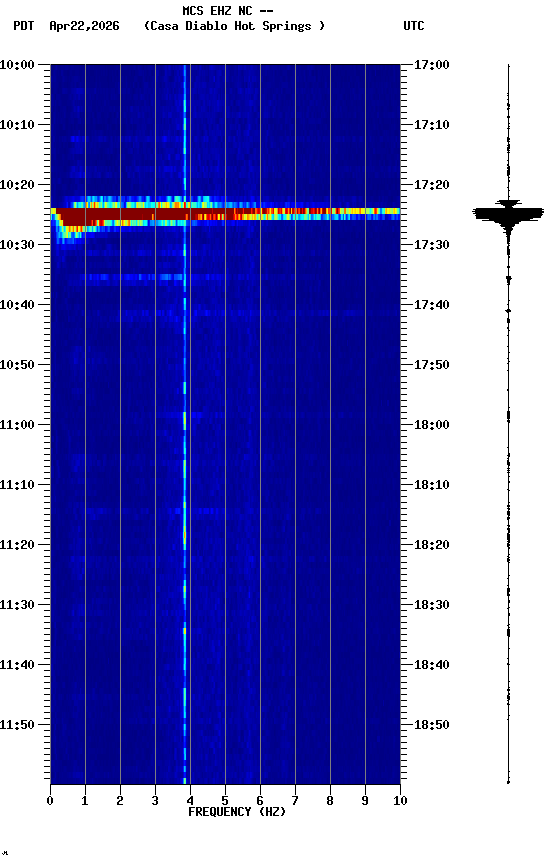Click the UTC time label 18:30

[432, 606]
